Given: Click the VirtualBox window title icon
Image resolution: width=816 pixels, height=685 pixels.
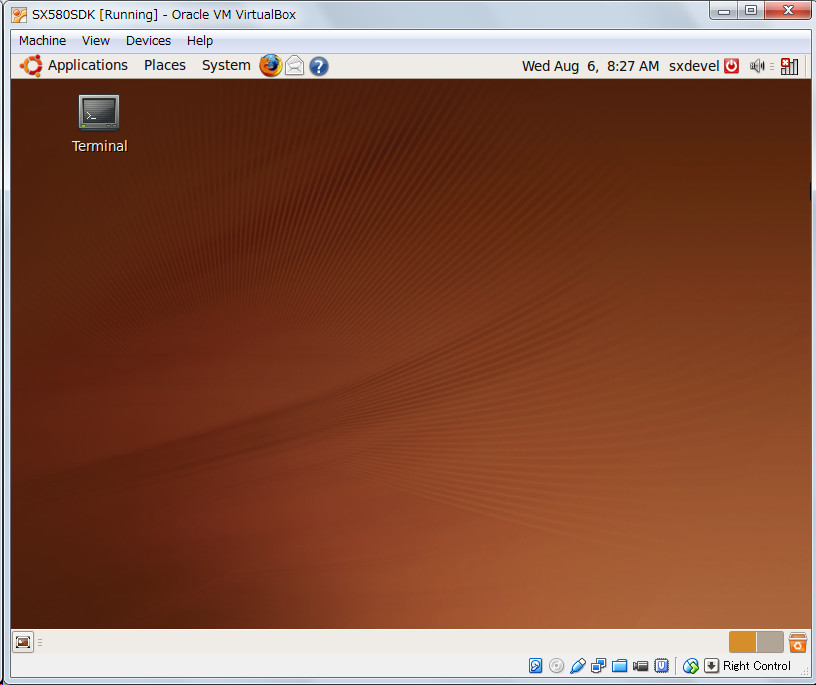Looking at the screenshot, I should tap(19, 15).
